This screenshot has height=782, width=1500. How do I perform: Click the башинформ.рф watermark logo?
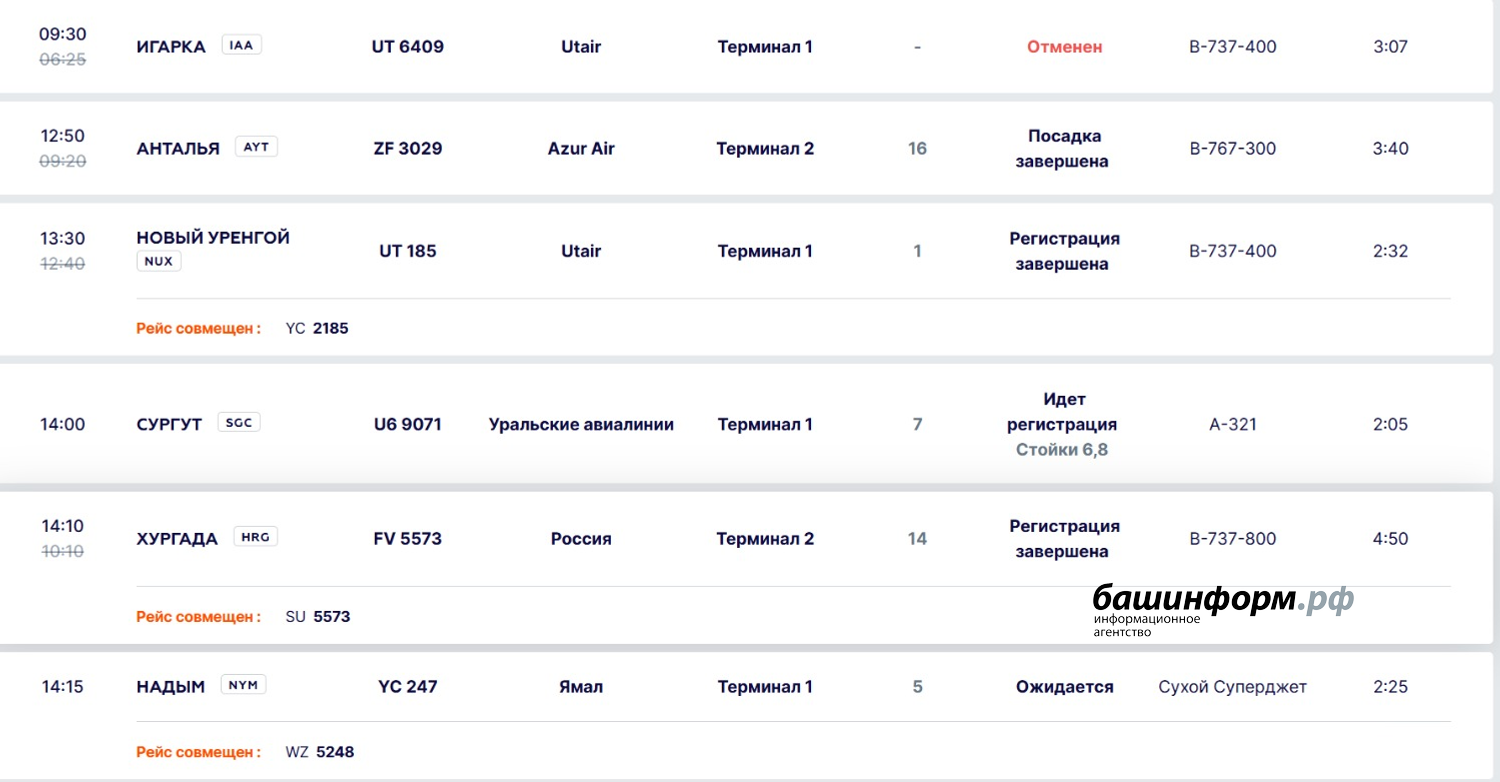pos(1222,606)
